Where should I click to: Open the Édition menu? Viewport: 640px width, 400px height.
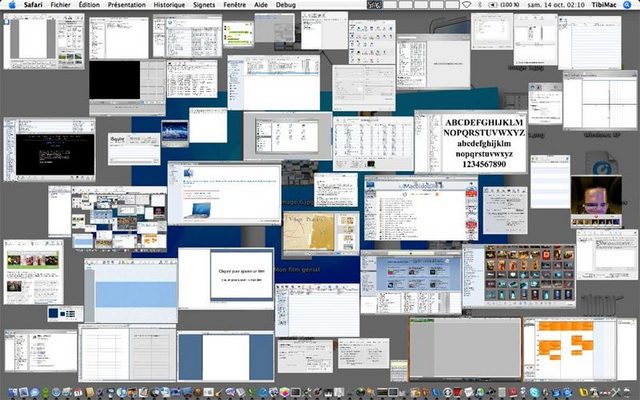pos(89,5)
